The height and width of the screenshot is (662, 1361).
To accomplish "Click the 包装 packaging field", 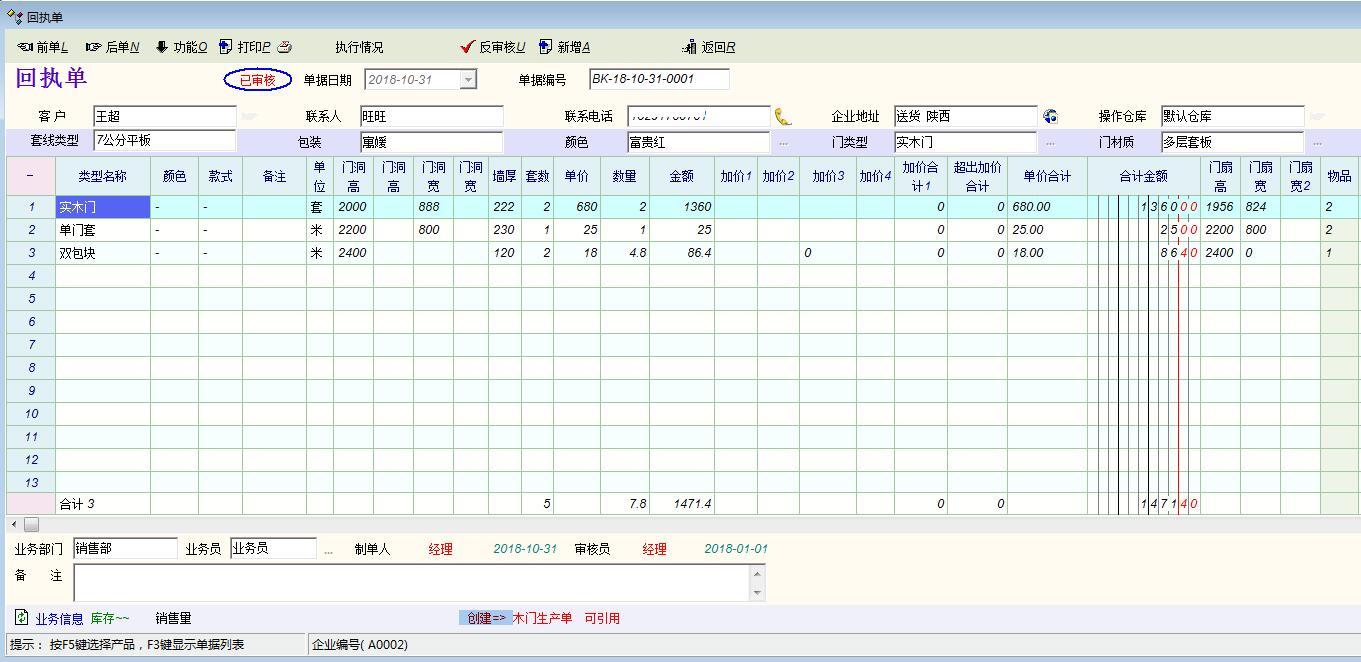I will pos(431,143).
